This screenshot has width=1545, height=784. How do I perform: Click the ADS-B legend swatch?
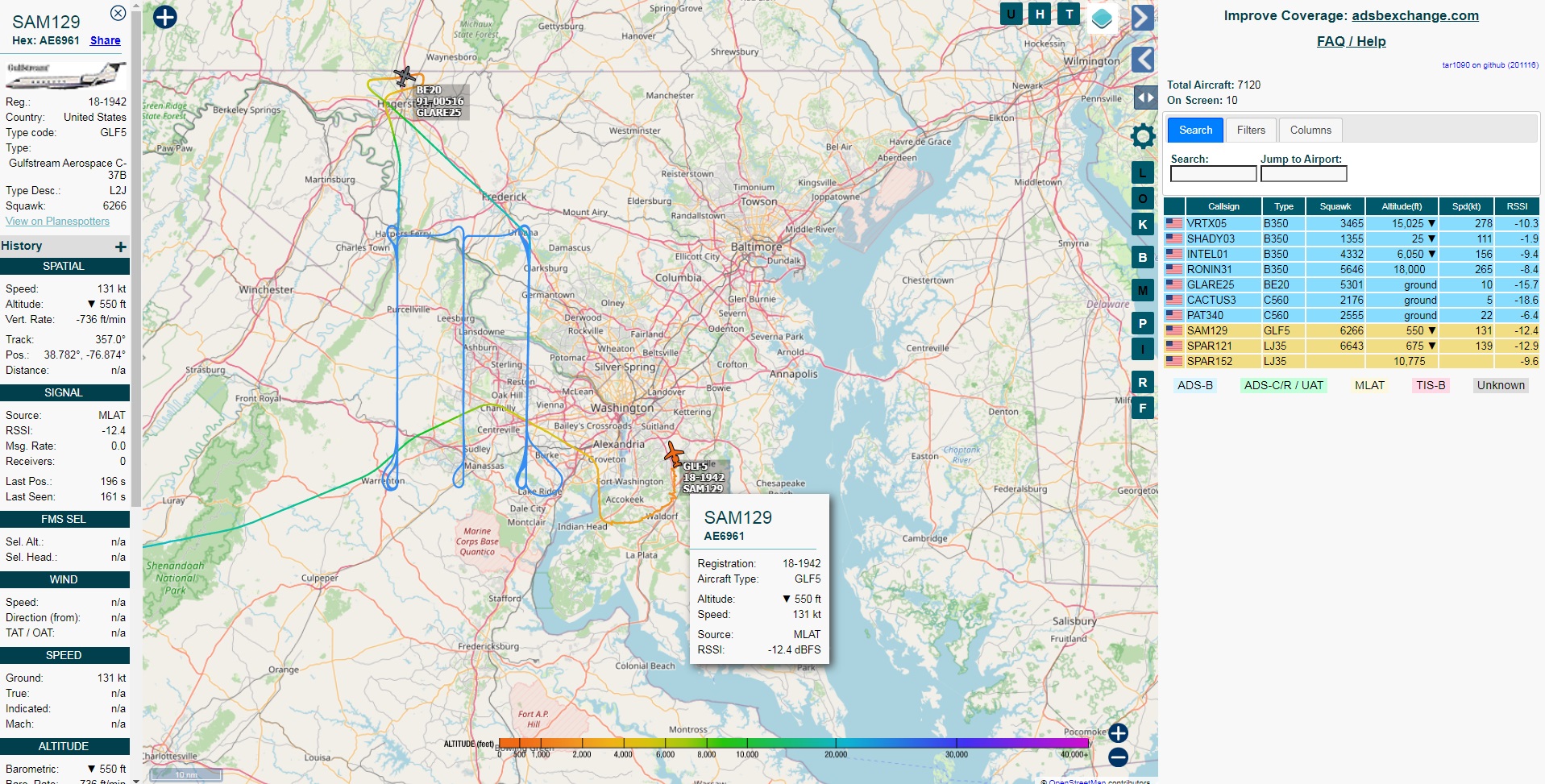[1194, 385]
